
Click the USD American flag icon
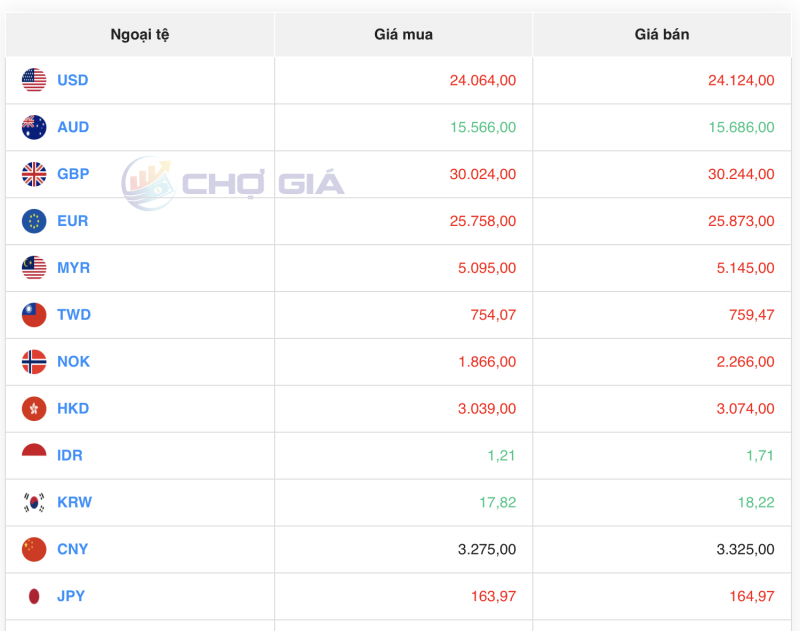[33, 80]
